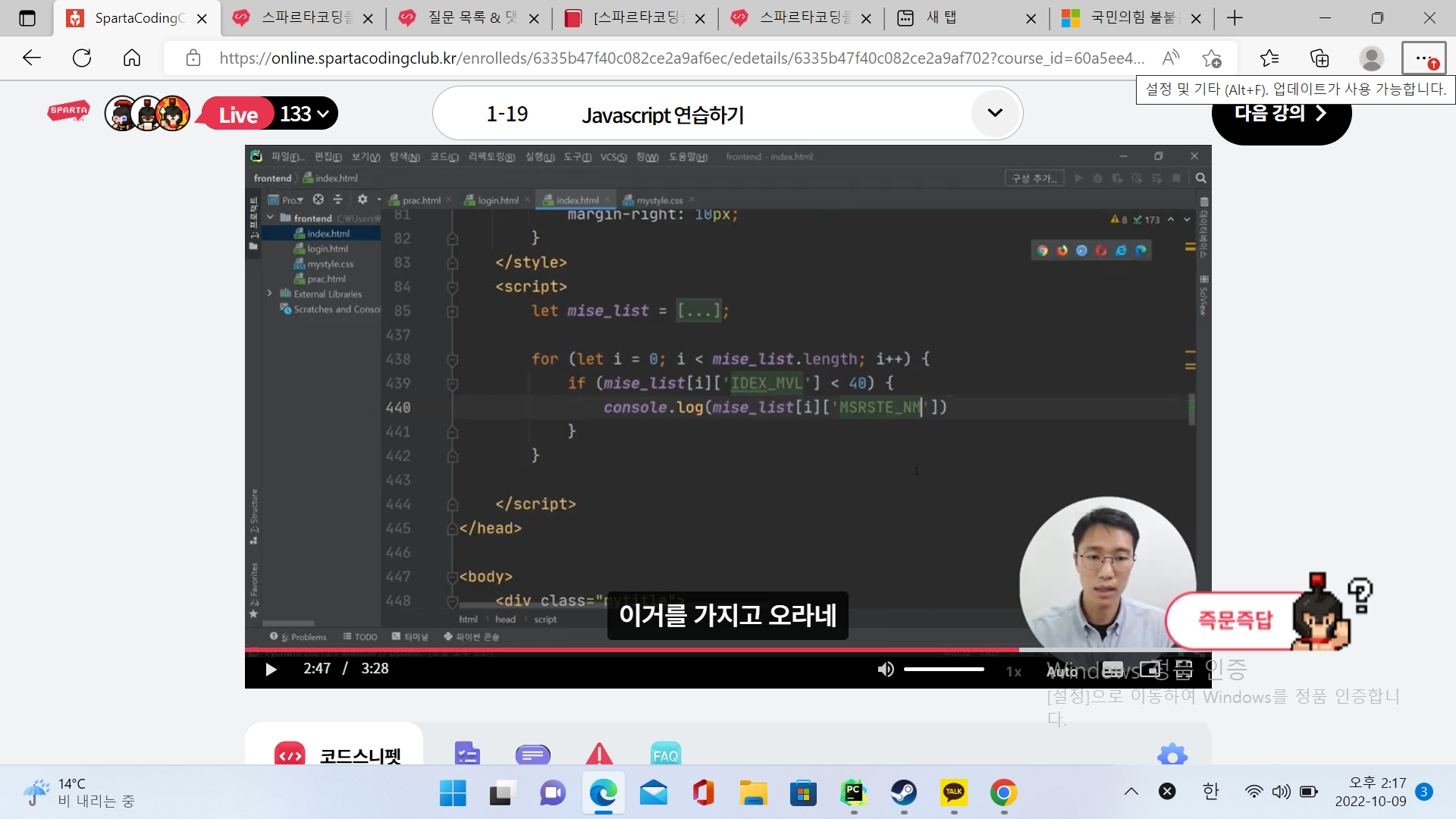Open Edge Settings and more menu
1456x819 pixels.
[1424, 58]
